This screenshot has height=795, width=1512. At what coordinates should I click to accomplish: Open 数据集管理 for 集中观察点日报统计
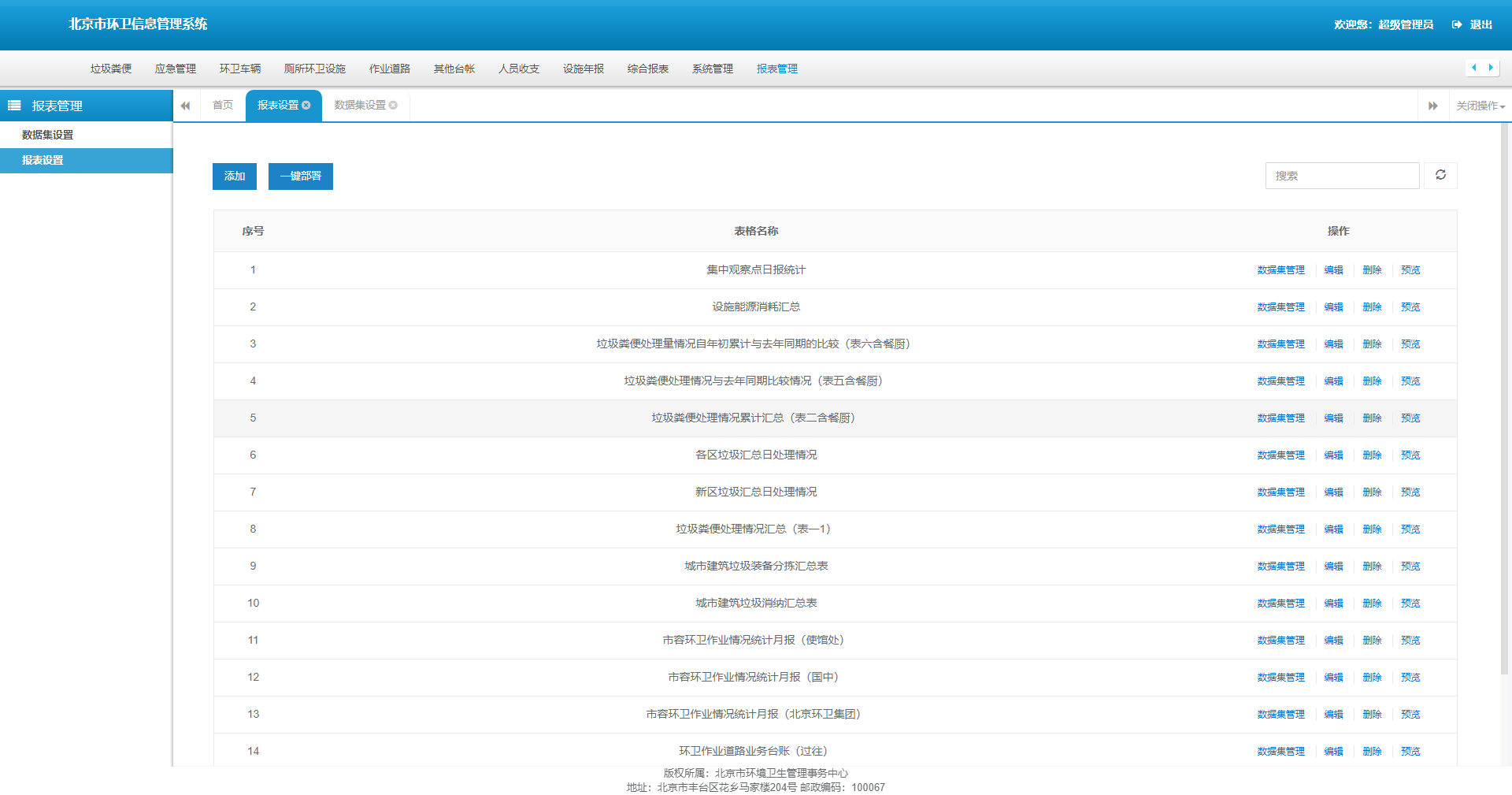(1281, 270)
